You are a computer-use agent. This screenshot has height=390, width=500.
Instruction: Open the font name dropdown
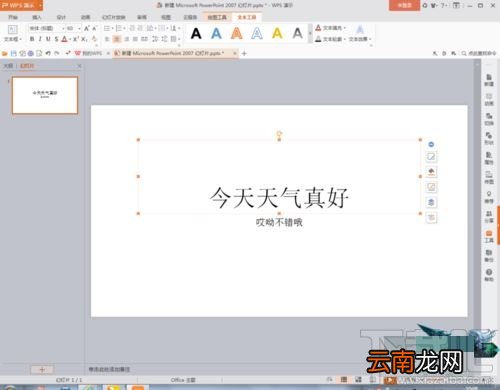[x=63, y=29]
